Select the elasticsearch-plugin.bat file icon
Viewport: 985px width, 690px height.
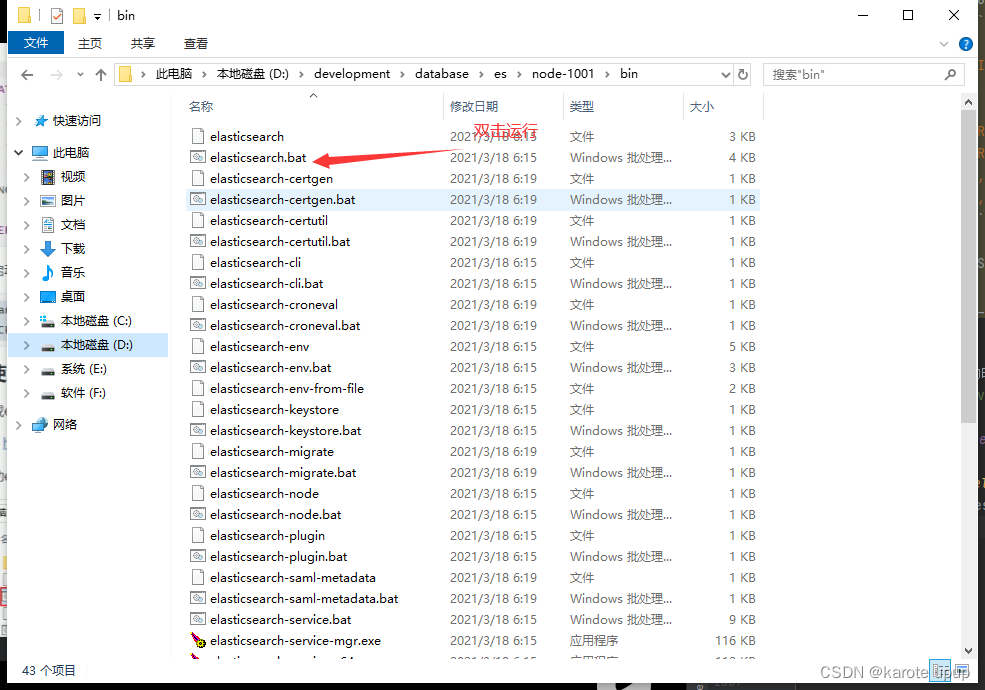pyautogui.click(x=198, y=556)
